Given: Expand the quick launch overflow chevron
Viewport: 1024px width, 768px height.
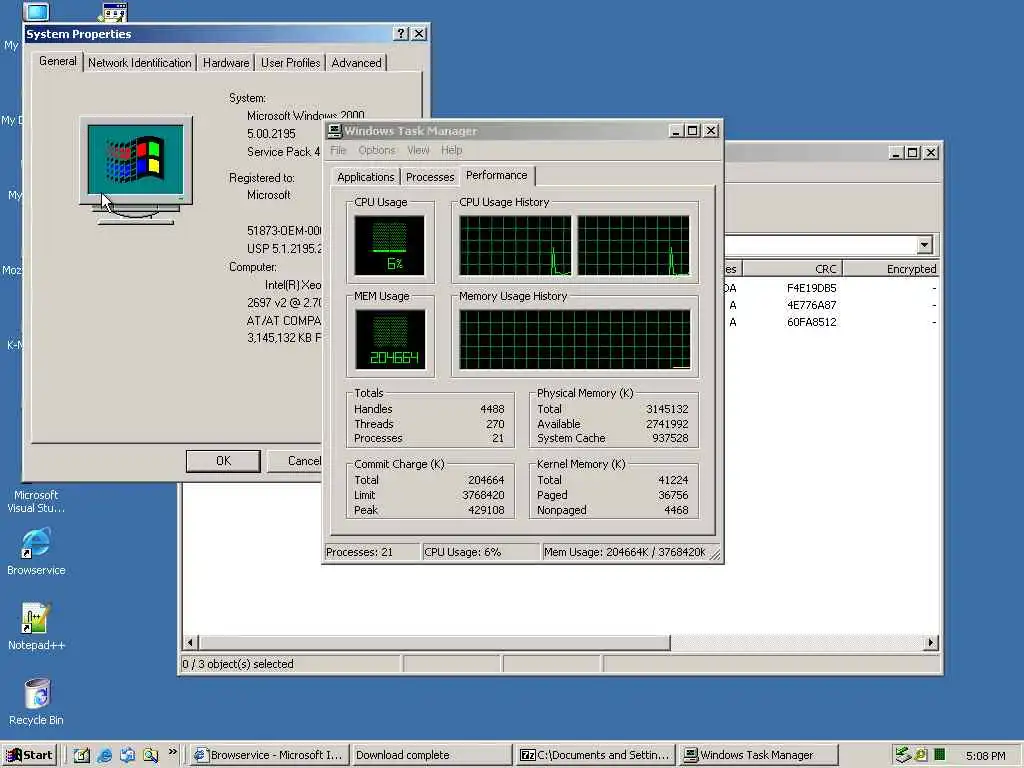Looking at the screenshot, I should pyautogui.click(x=172, y=752).
